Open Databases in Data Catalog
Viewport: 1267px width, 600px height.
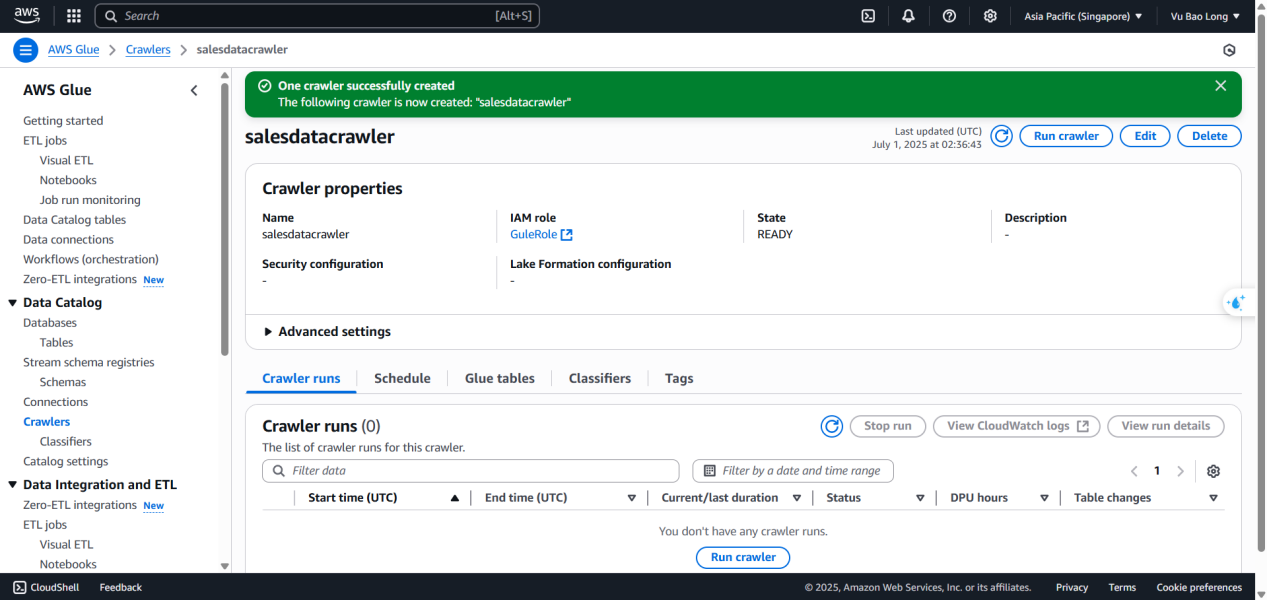tap(50, 323)
